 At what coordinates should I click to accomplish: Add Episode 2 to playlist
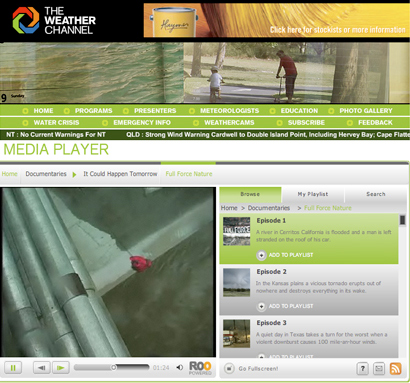click(285, 306)
